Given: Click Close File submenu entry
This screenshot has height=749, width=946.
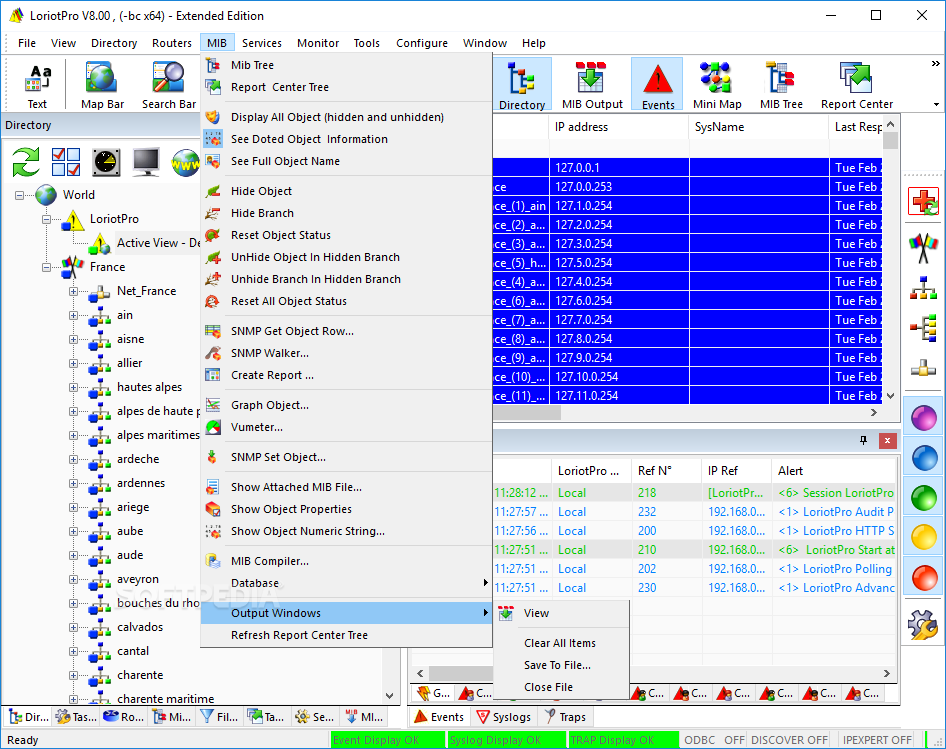Looking at the screenshot, I should (x=561, y=687).
